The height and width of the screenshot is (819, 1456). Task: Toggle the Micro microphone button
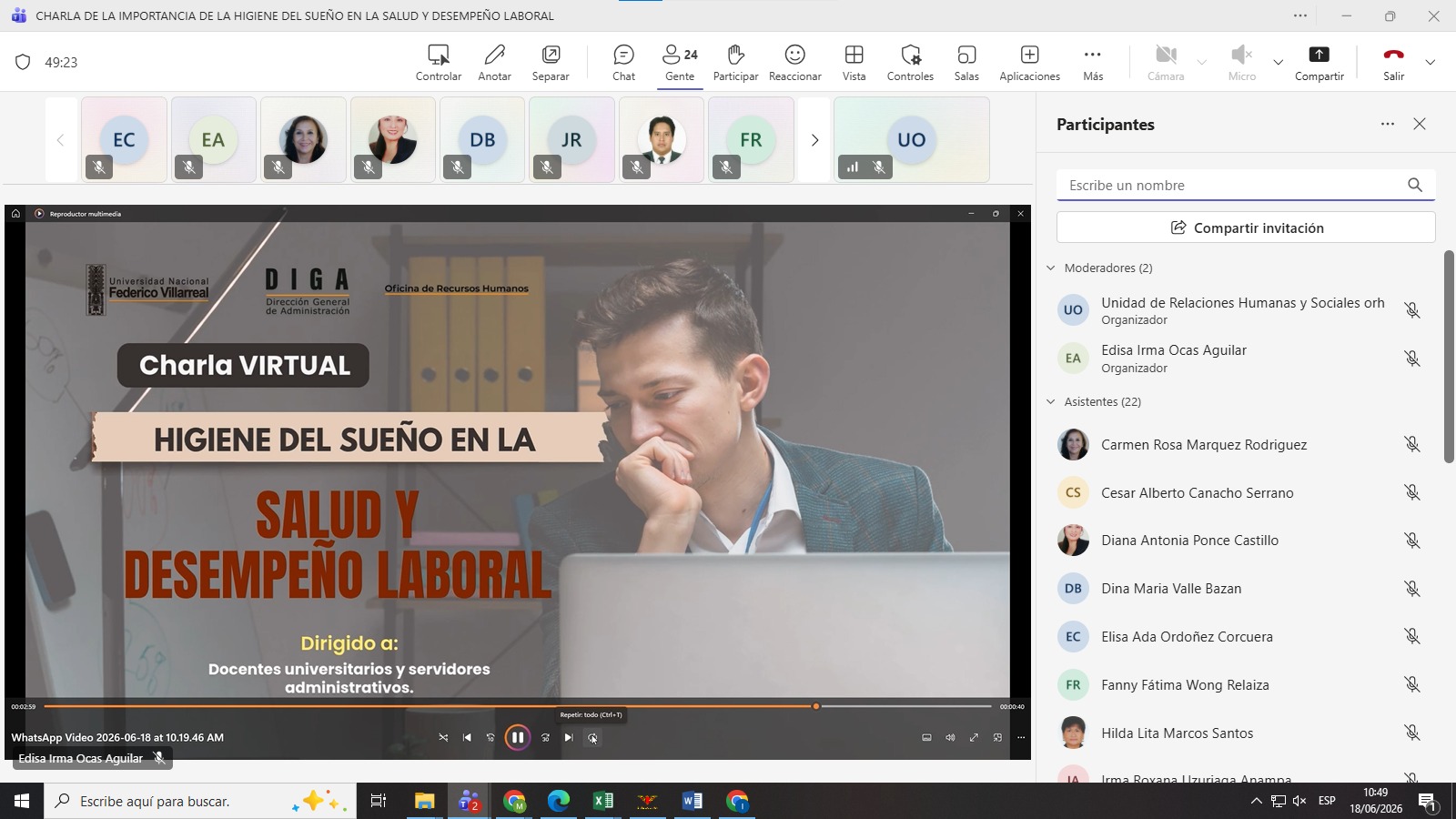(1241, 63)
